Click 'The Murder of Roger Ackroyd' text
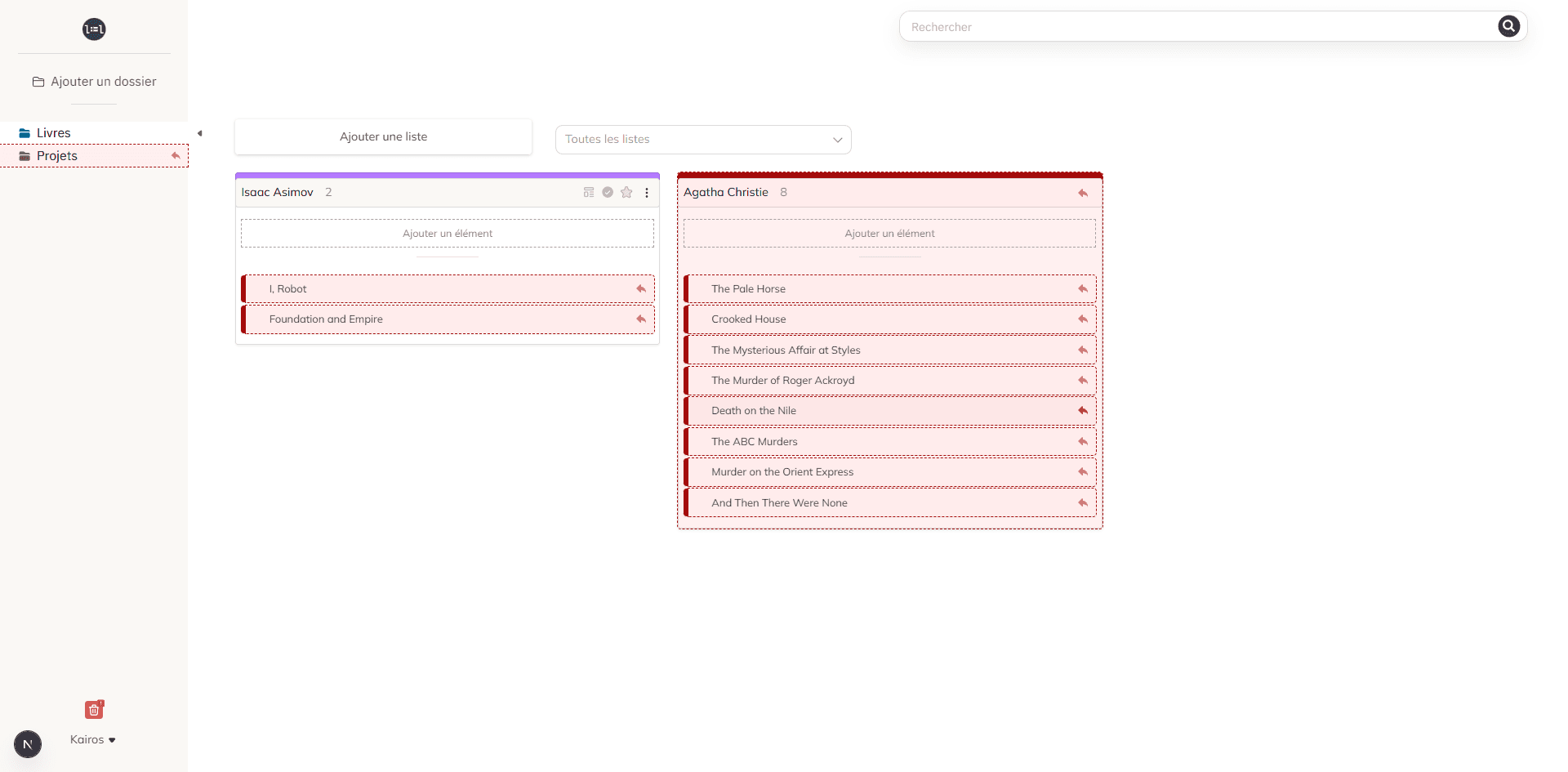 pyautogui.click(x=782, y=381)
